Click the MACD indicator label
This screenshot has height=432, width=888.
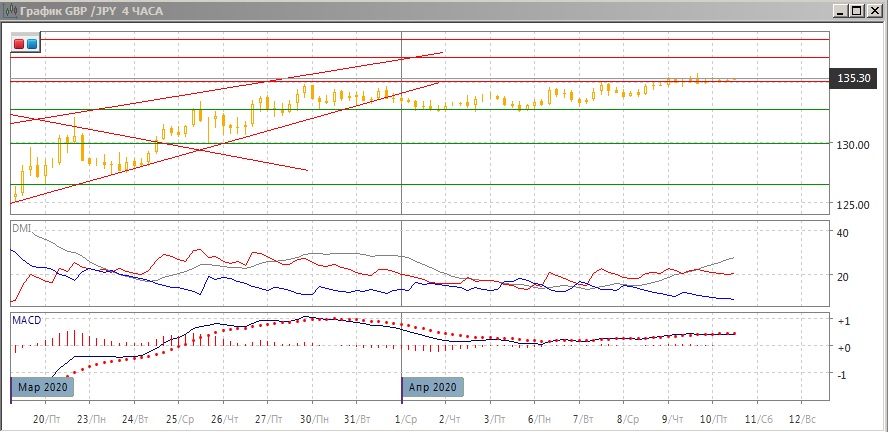pyautogui.click(x=27, y=320)
